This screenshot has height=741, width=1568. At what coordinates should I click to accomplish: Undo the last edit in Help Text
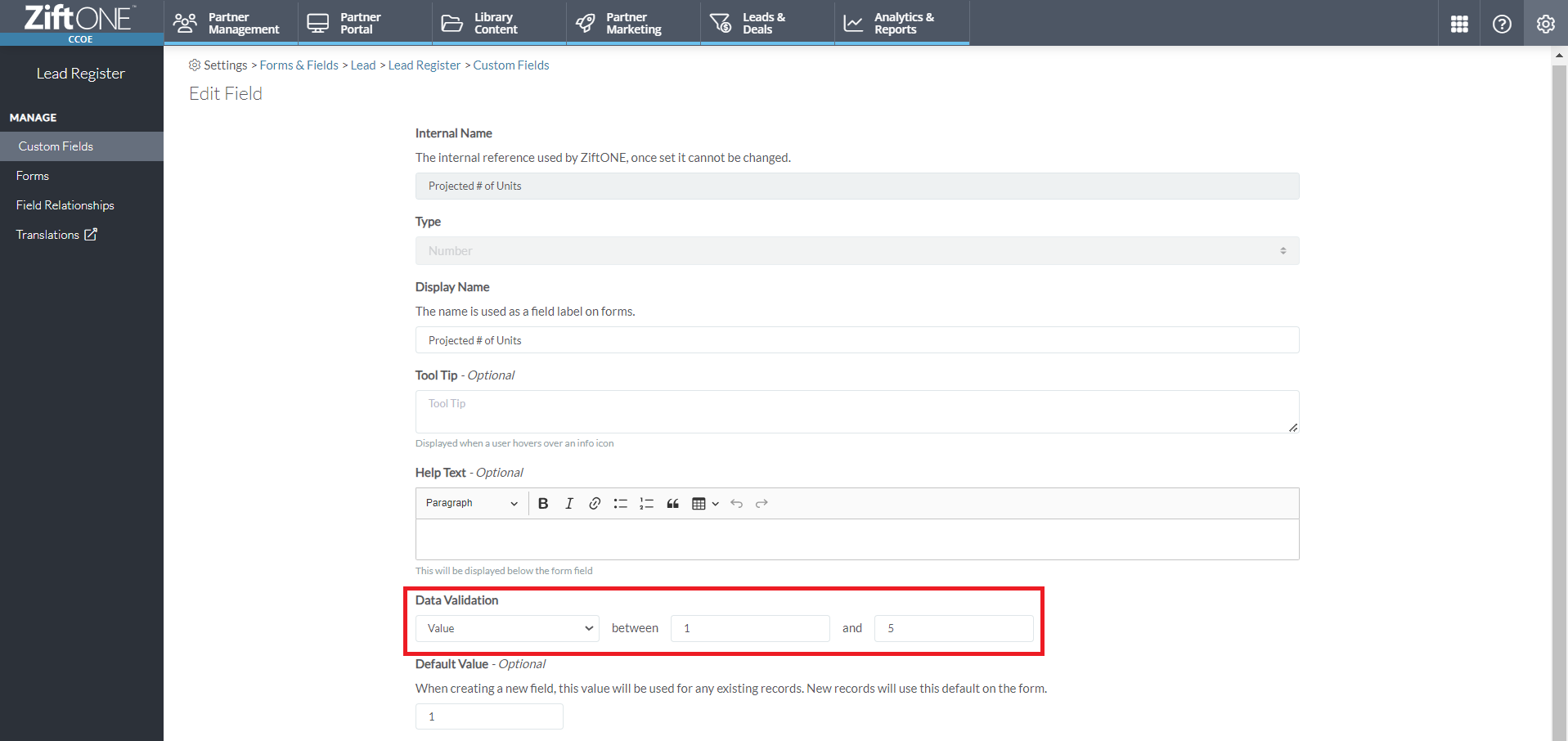coord(736,503)
